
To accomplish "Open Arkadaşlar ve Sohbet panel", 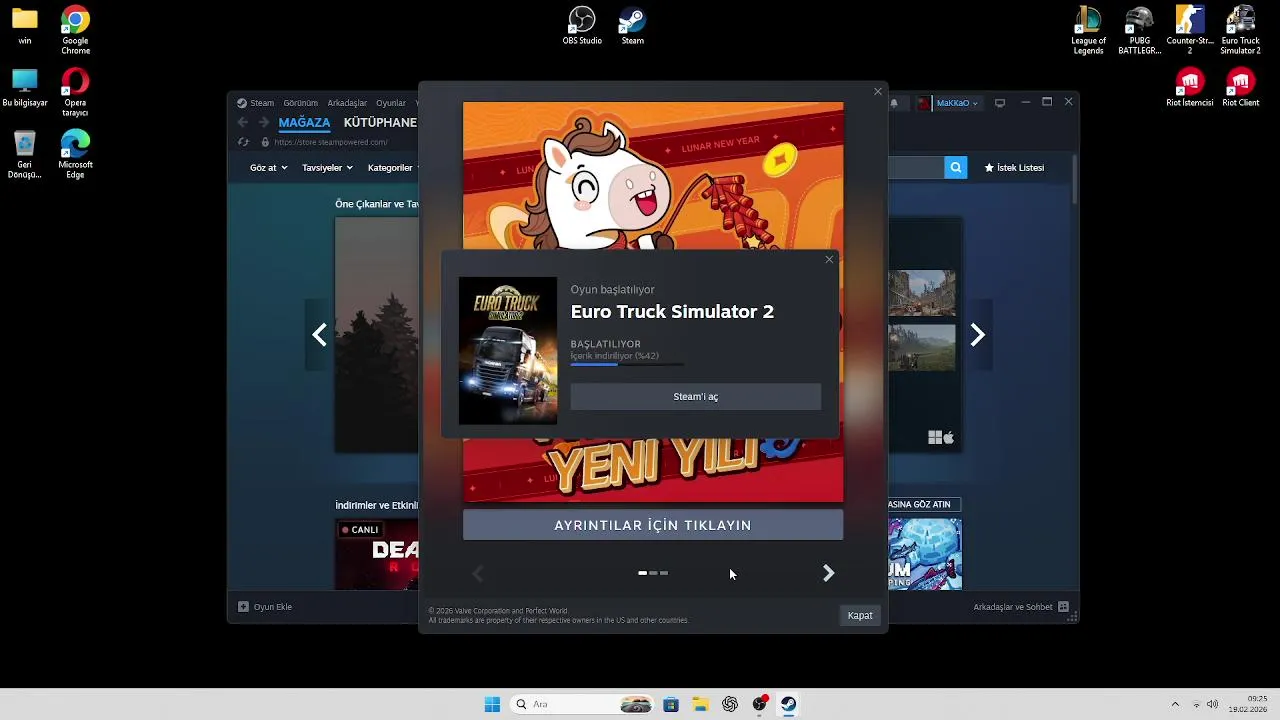I will [1021, 607].
